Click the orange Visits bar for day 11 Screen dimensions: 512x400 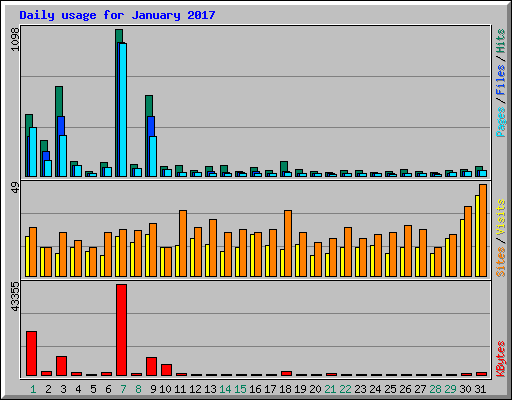point(183,243)
